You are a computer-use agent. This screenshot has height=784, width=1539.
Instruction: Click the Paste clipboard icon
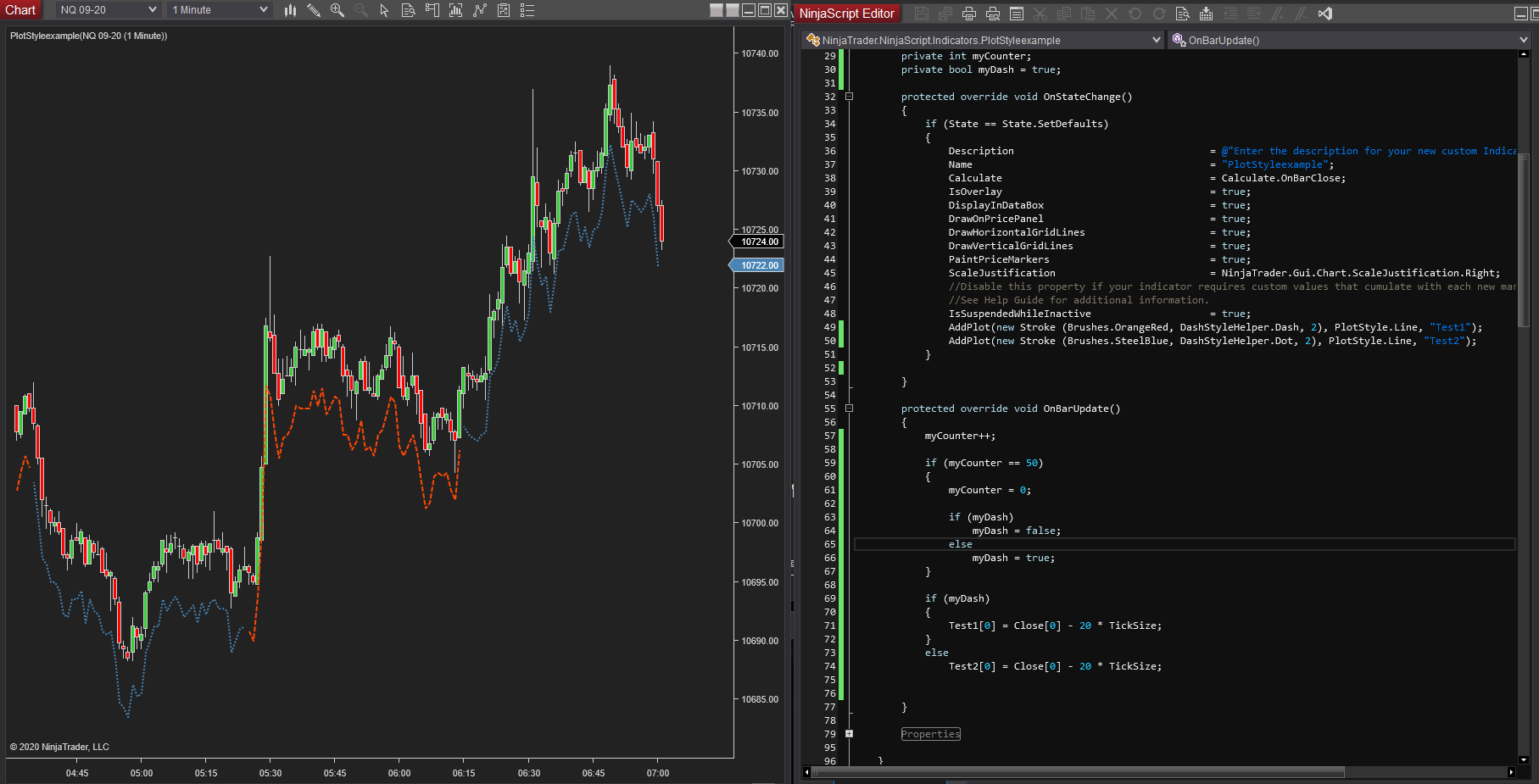[1088, 14]
